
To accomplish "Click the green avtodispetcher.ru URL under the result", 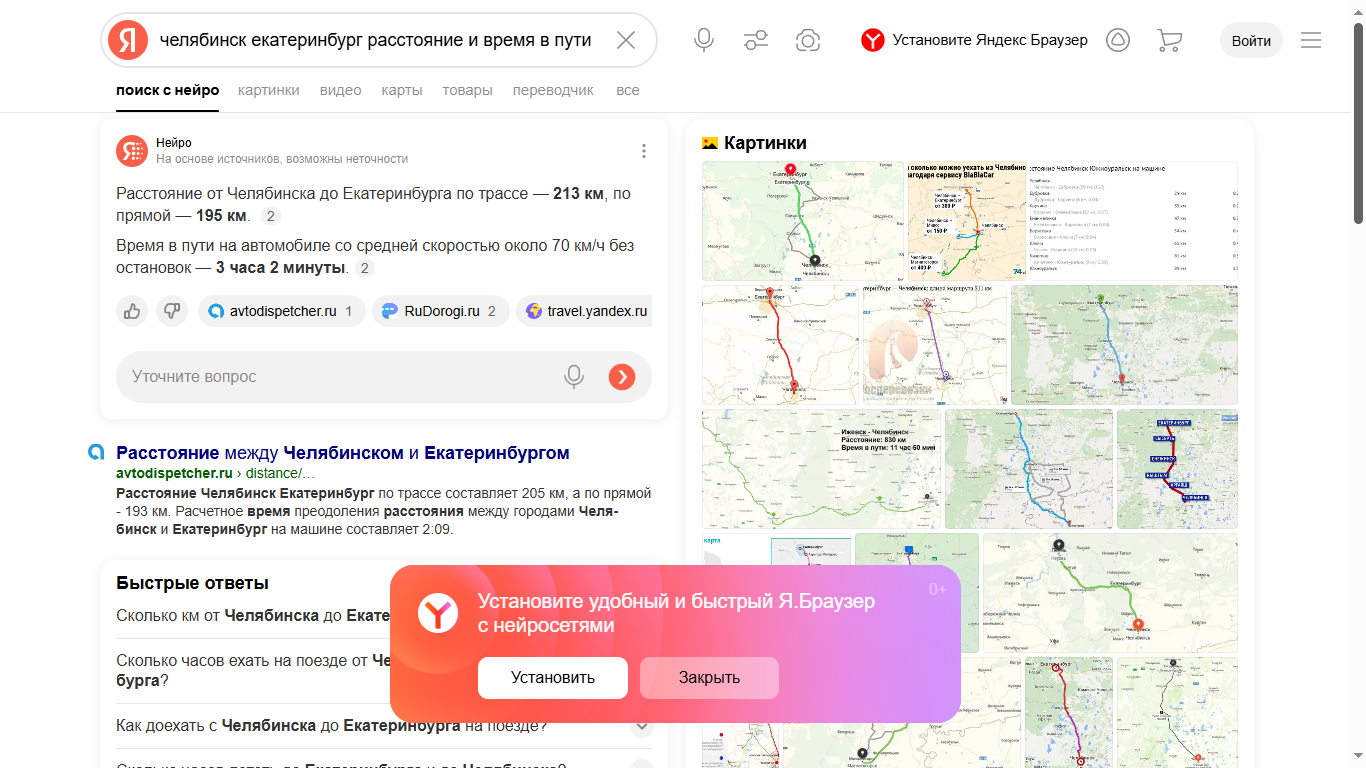I will pos(174,473).
